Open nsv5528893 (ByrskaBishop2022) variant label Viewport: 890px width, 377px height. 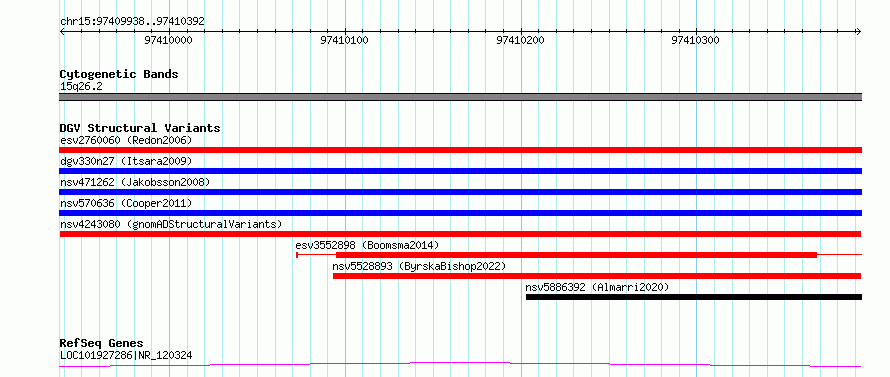(x=419, y=266)
